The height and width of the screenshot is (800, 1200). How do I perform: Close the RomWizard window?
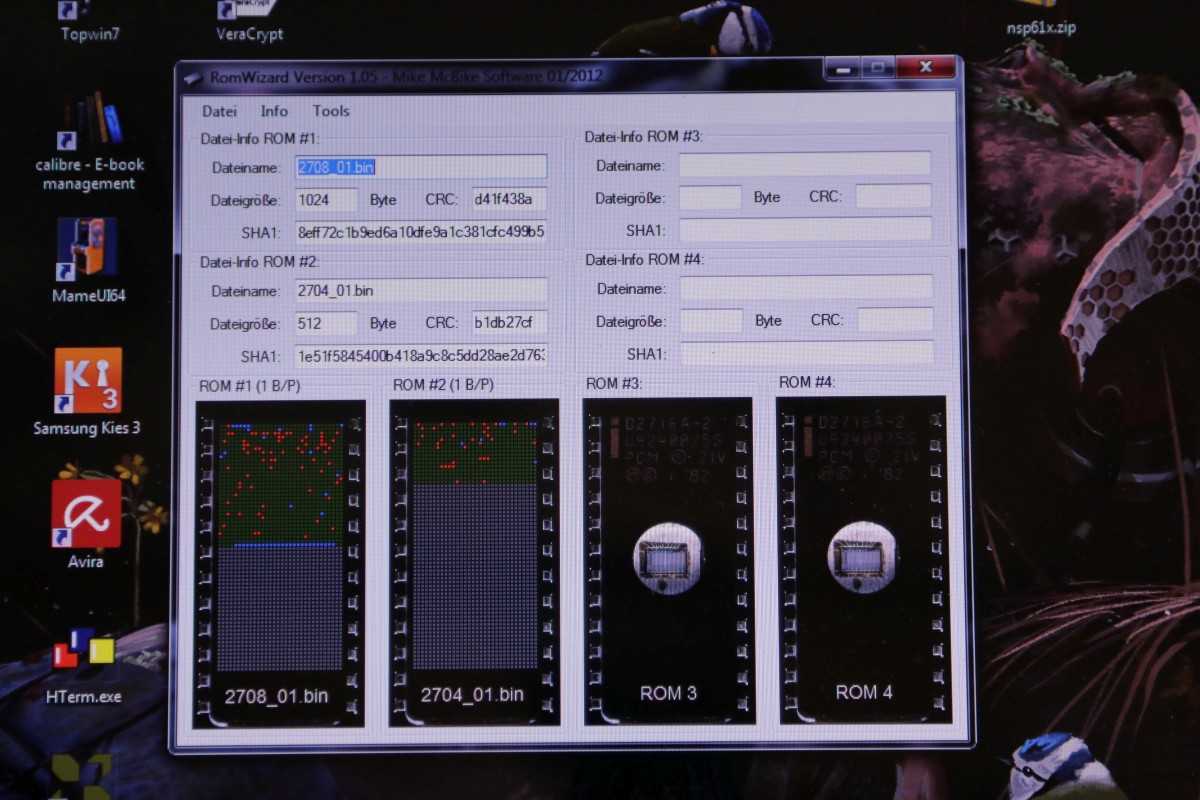(925, 68)
